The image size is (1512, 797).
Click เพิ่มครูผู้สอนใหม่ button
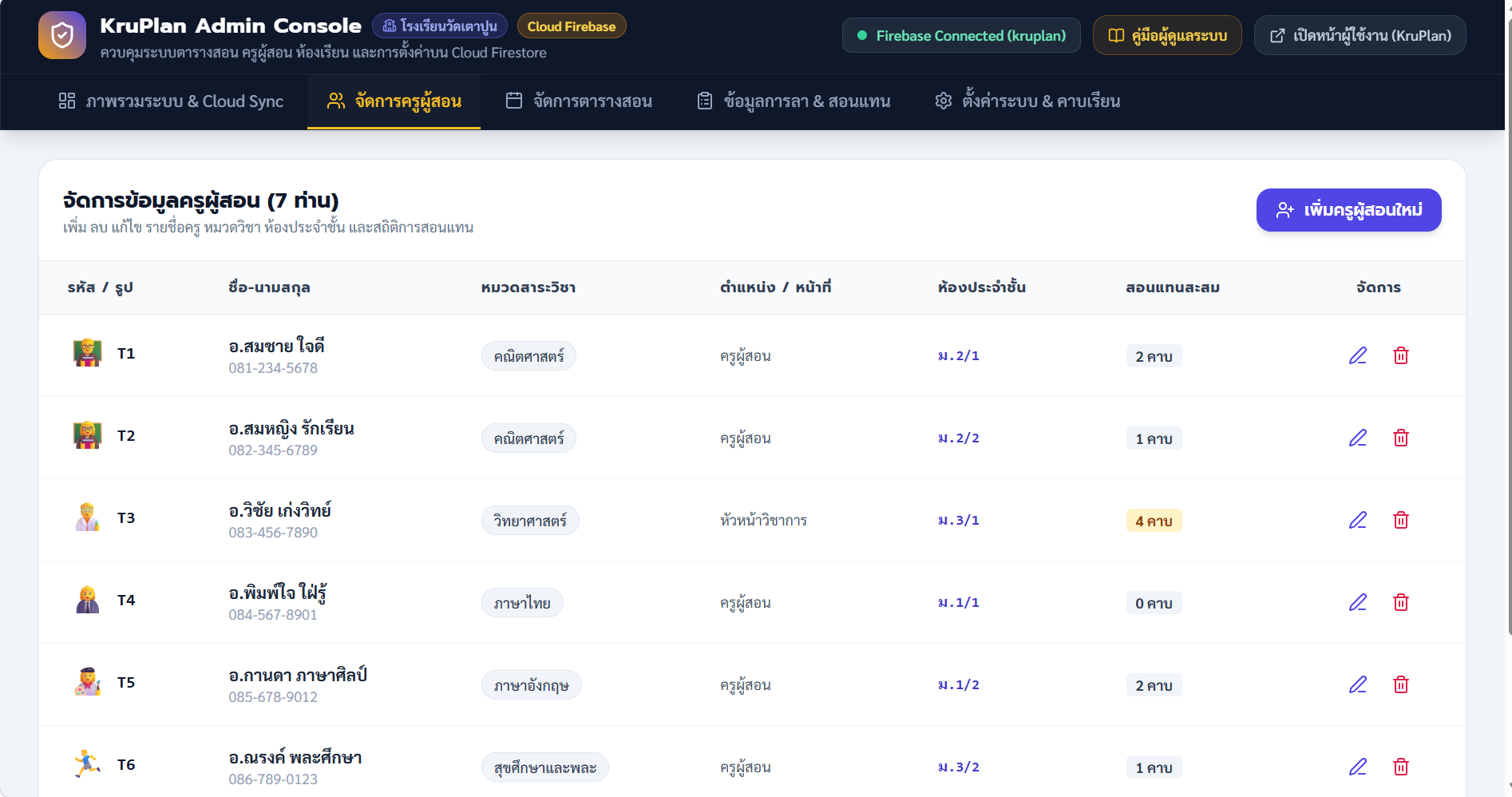pyautogui.click(x=1348, y=210)
